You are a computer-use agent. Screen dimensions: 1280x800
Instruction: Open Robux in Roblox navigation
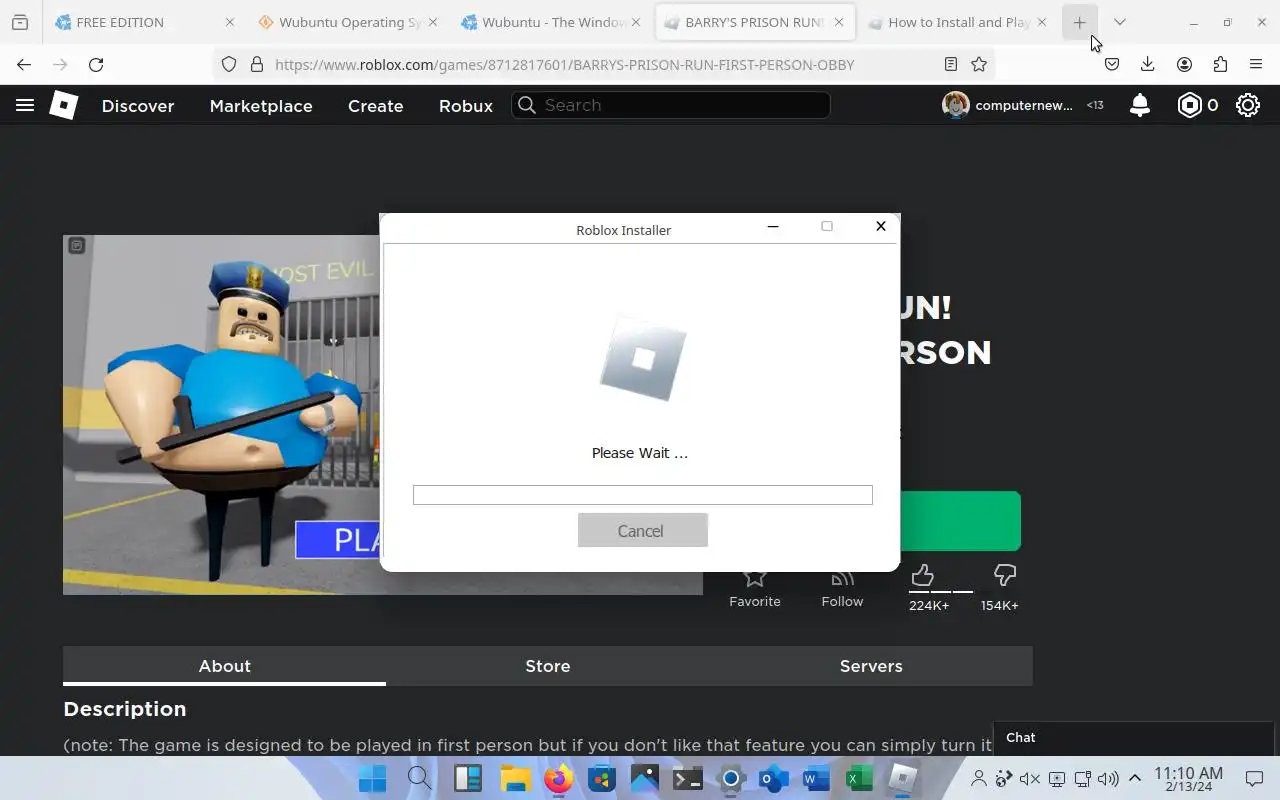tap(466, 106)
